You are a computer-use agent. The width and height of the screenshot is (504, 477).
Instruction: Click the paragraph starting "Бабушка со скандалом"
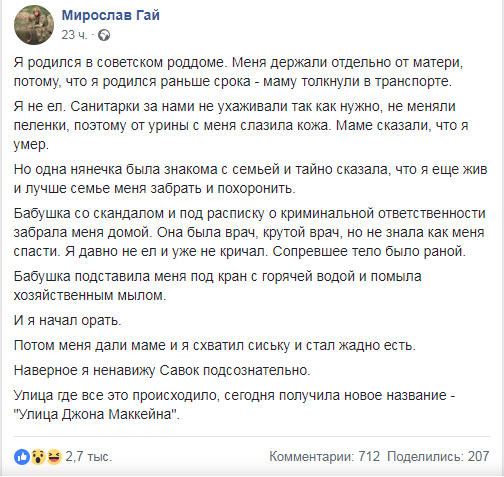(x=249, y=232)
